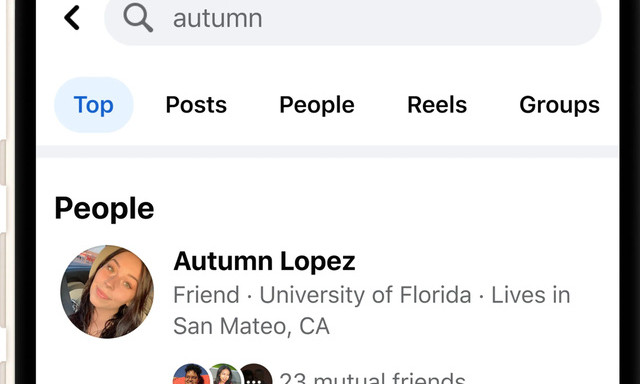Screen dimensions: 640x384
Task: Click the Autumn Lopez name link
Action: pos(264,261)
